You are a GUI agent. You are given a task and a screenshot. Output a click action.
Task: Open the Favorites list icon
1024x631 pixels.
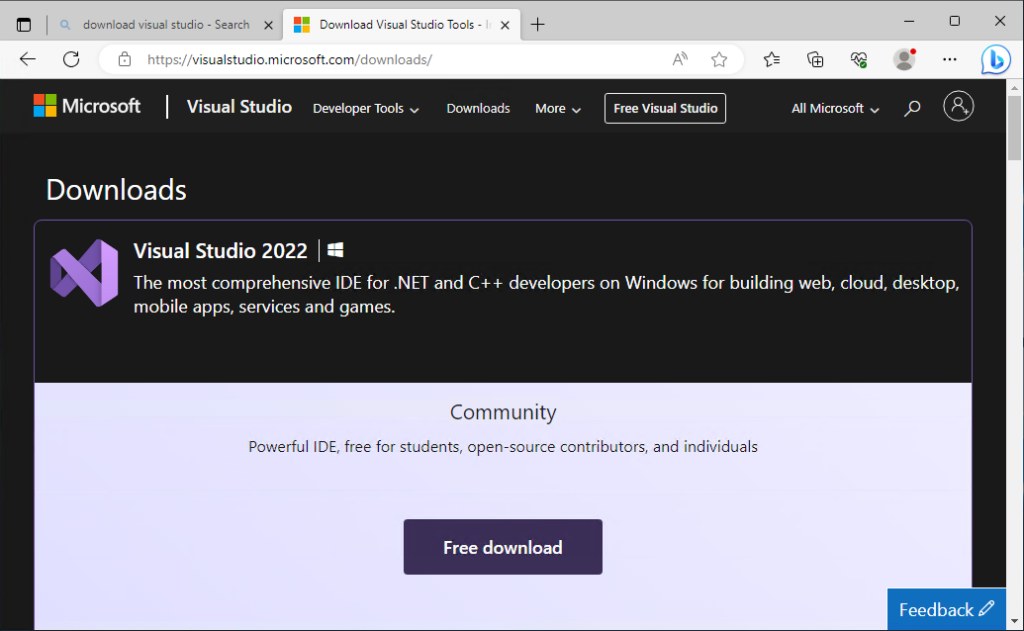pyautogui.click(x=771, y=59)
